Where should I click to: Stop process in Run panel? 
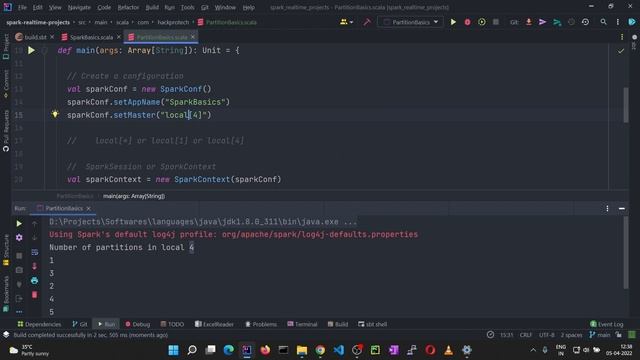tap(19, 256)
